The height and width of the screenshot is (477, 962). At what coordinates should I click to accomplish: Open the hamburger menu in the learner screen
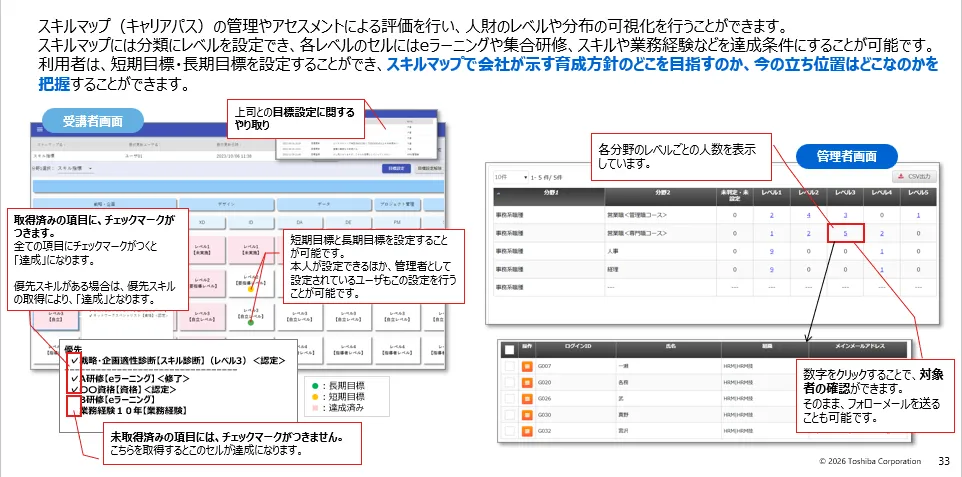40,130
